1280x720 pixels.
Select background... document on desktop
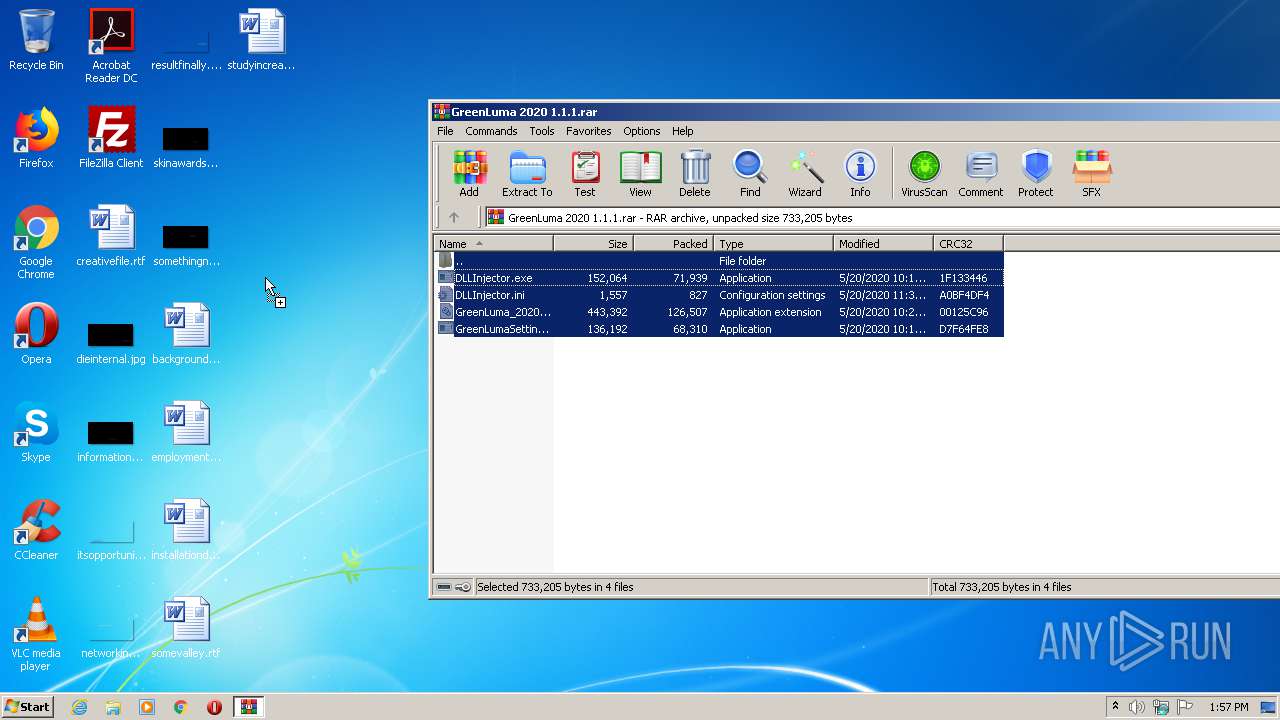coord(186,334)
